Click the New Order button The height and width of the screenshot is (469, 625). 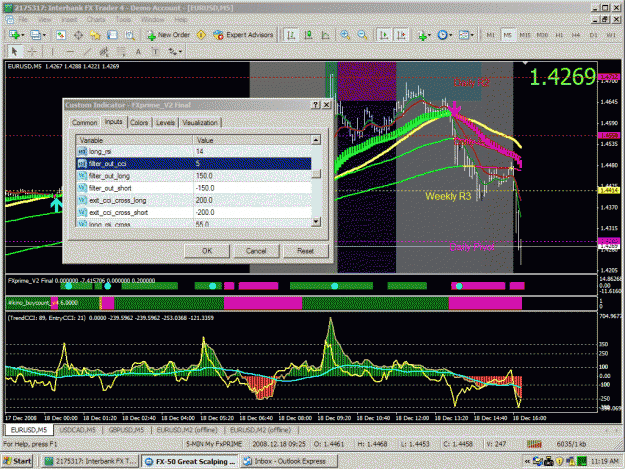(168, 35)
